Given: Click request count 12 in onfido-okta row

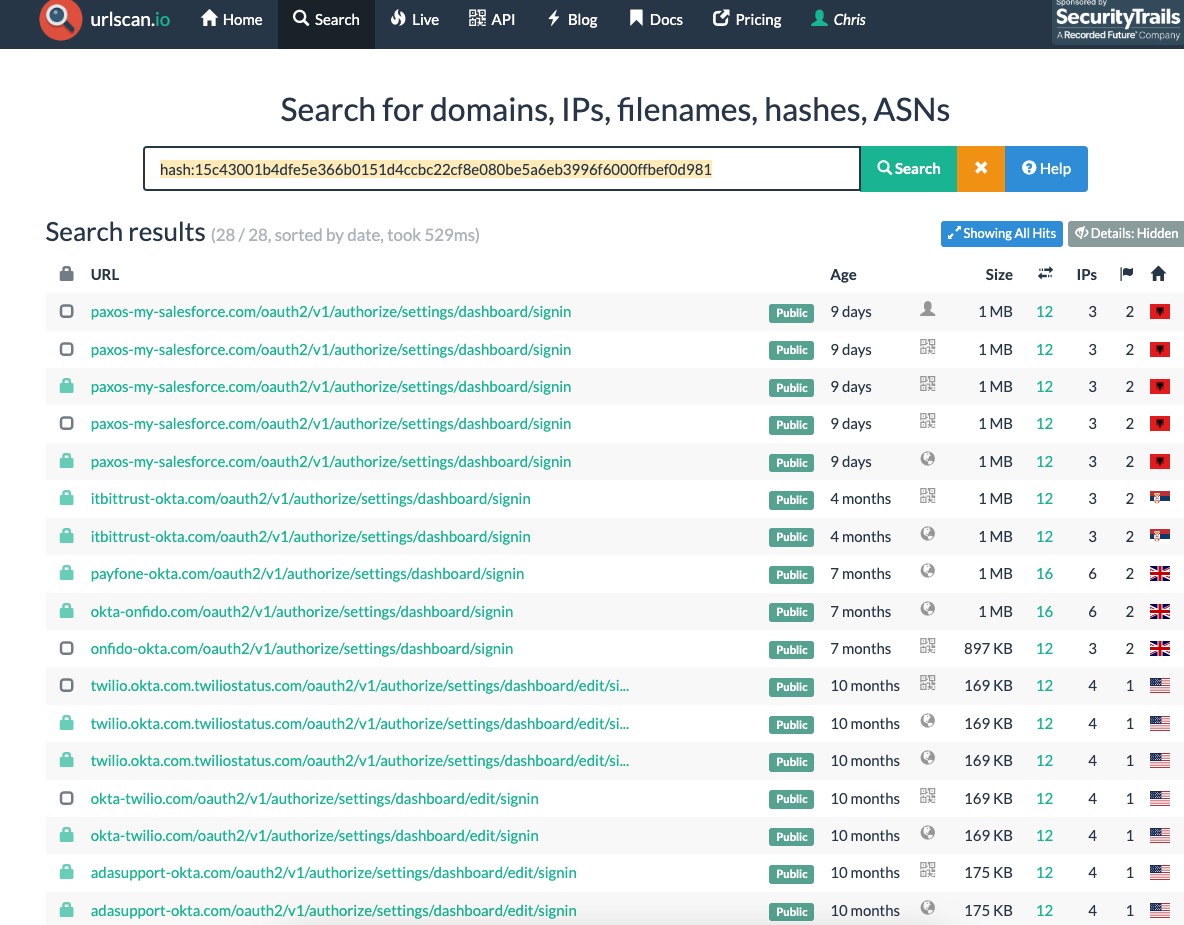Looking at the screenshot, I should pyautogui.click(x=1044, y=648).
